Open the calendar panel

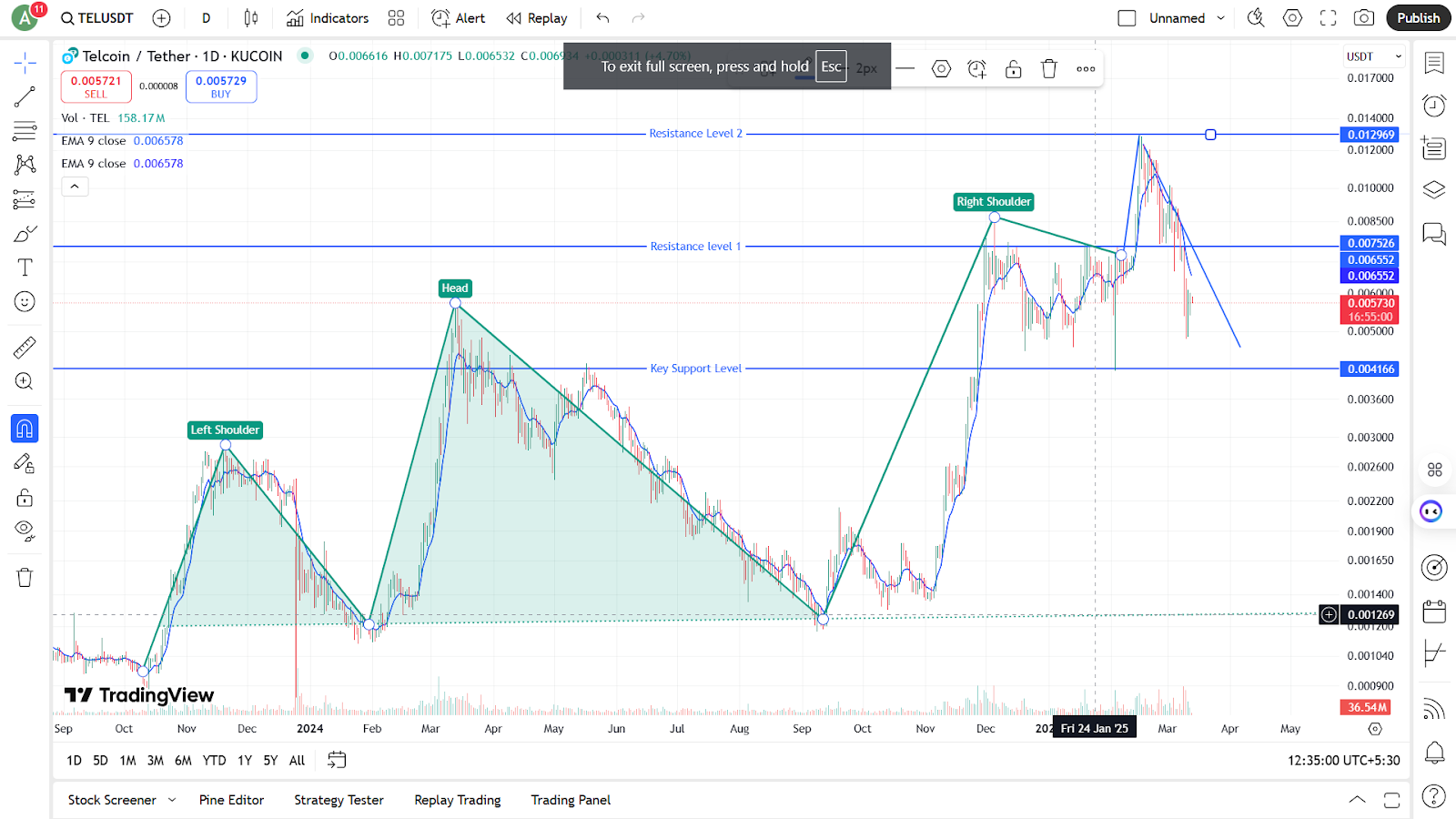(x=1434, y=611)
